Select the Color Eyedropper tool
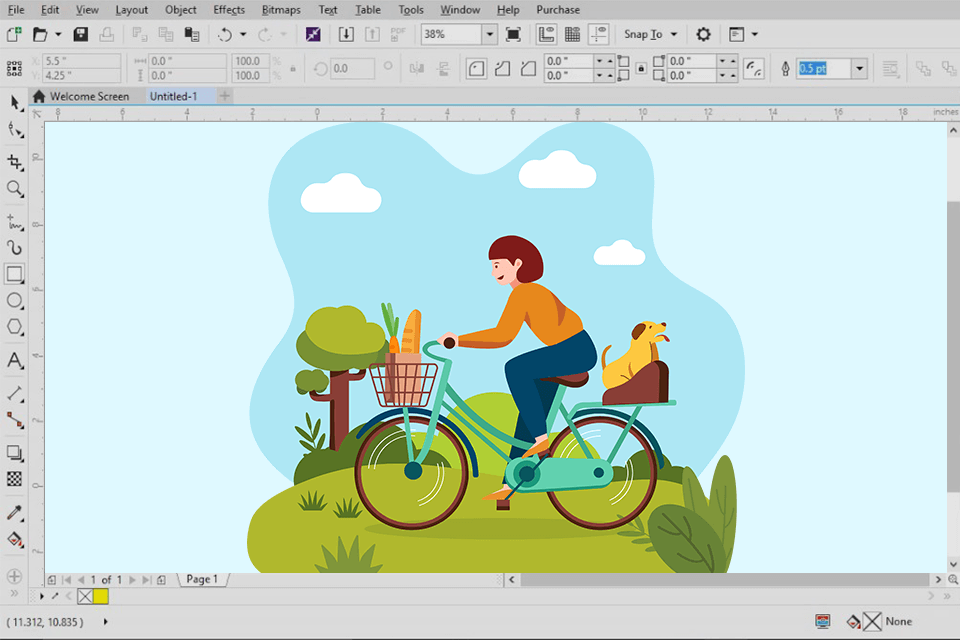 [14, 513]
